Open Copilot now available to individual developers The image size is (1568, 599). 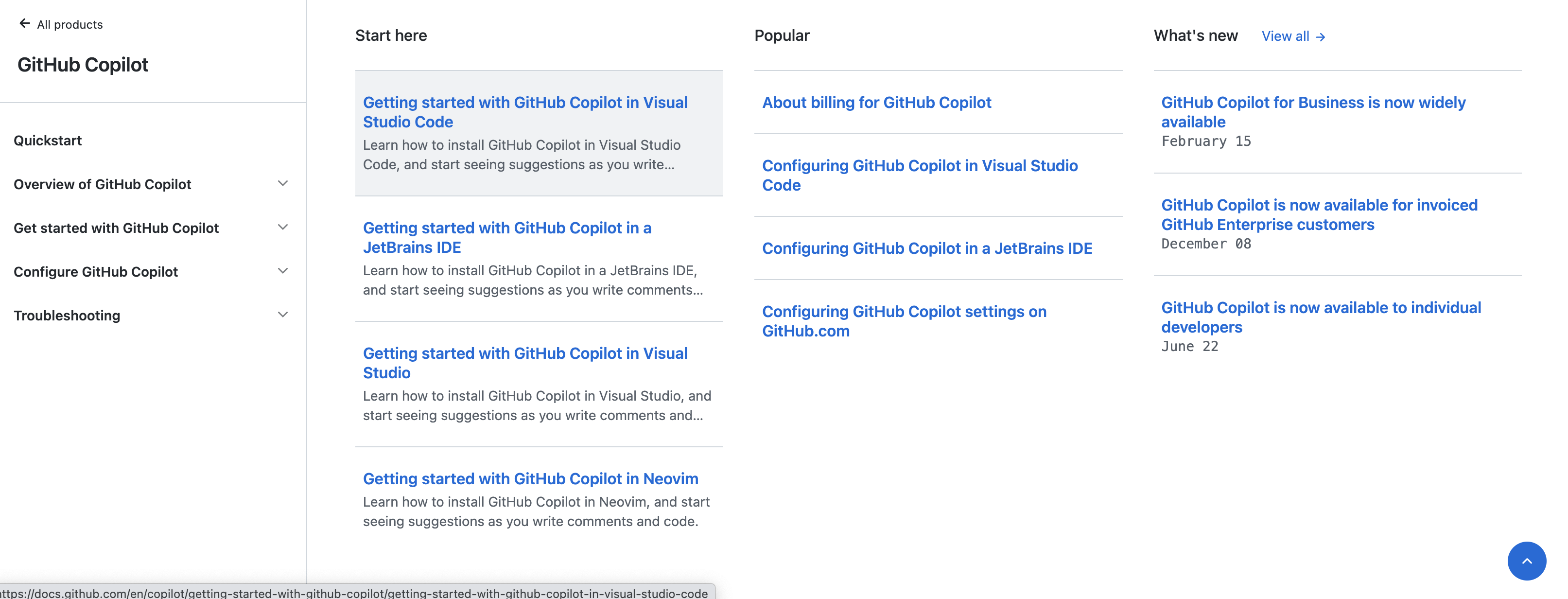1320,317
